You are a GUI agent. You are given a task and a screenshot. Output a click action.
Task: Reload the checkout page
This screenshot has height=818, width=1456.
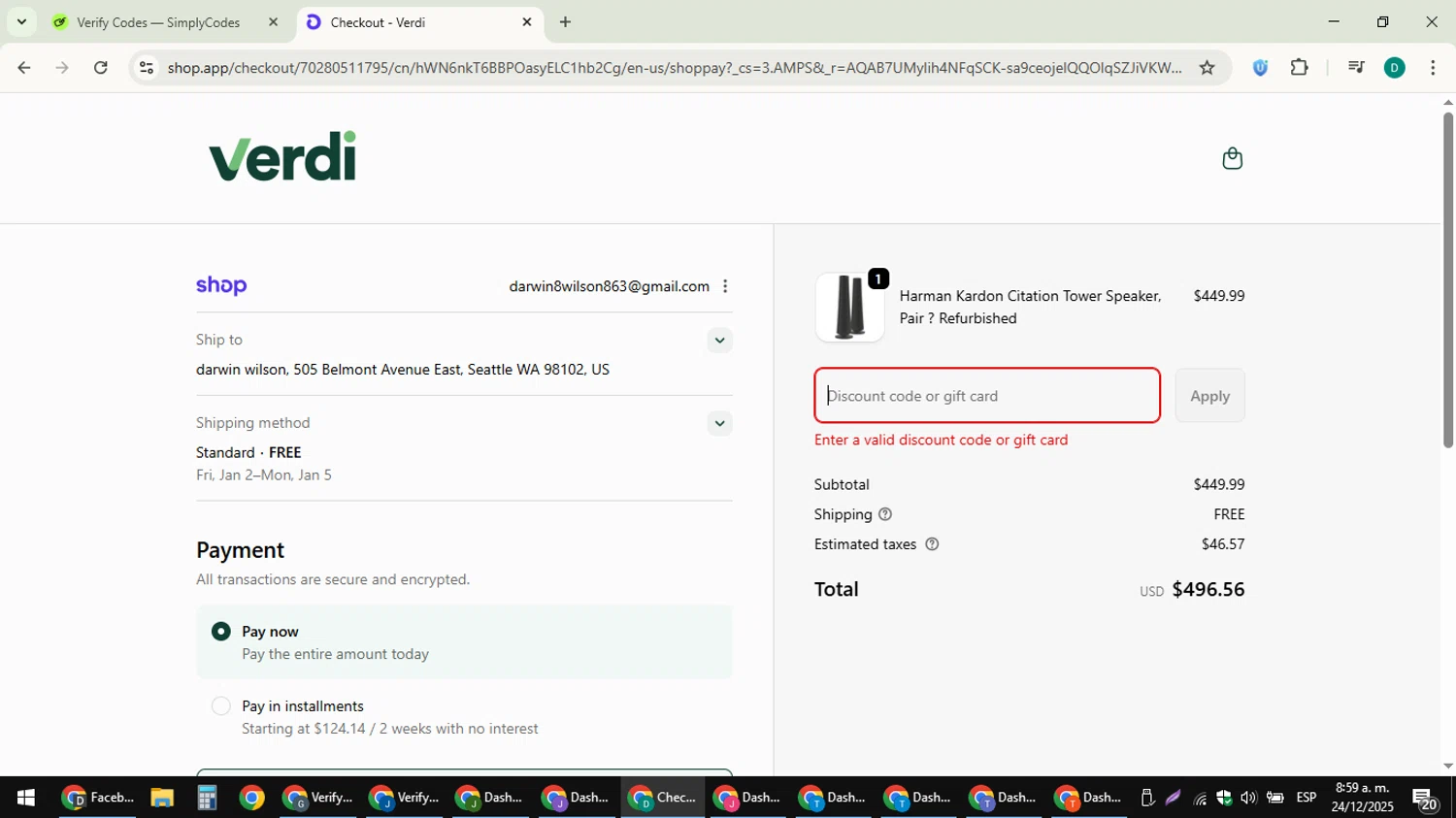coord(101,67)
